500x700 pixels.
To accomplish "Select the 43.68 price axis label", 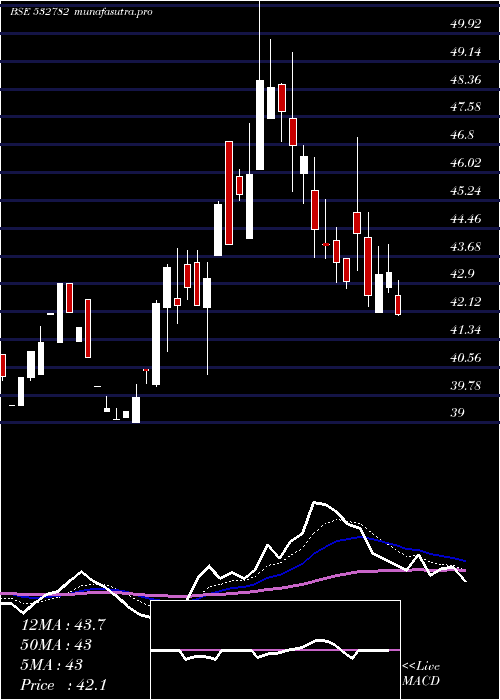I will pyautogui.click(x=466, y=246).
